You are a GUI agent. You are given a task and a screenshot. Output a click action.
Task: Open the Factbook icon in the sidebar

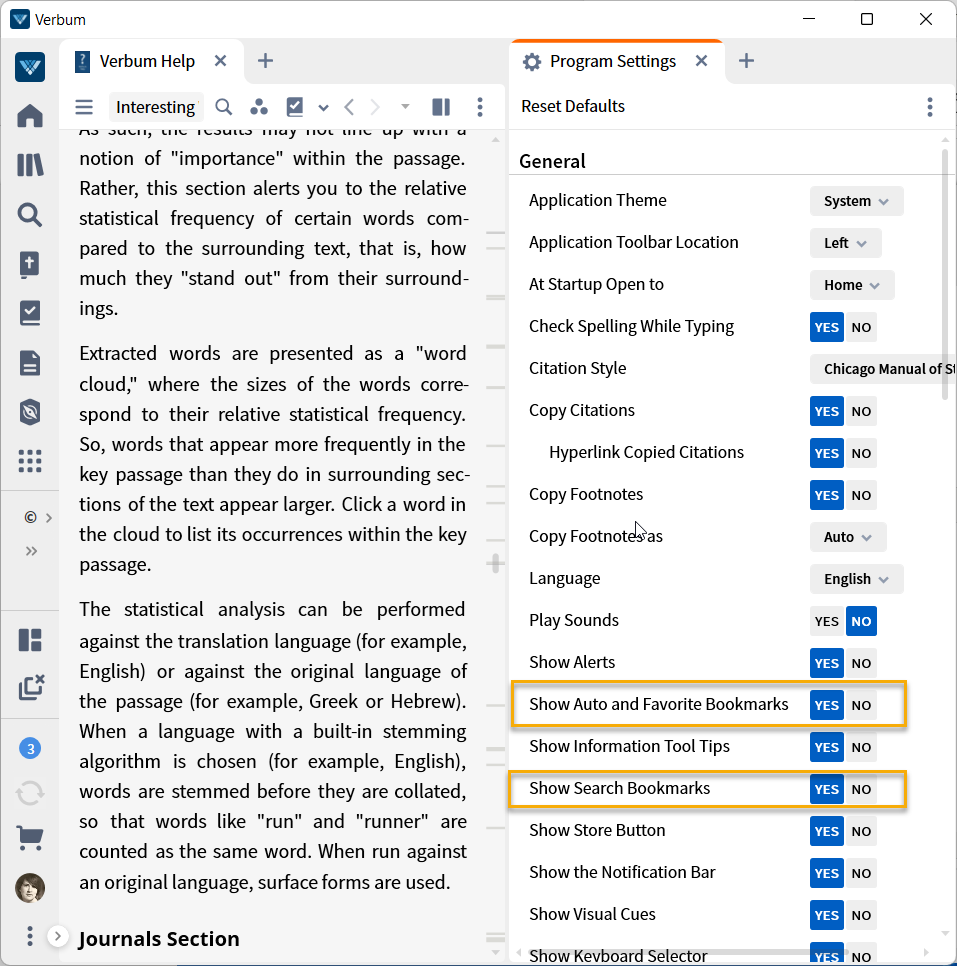[x=30, y=264]
